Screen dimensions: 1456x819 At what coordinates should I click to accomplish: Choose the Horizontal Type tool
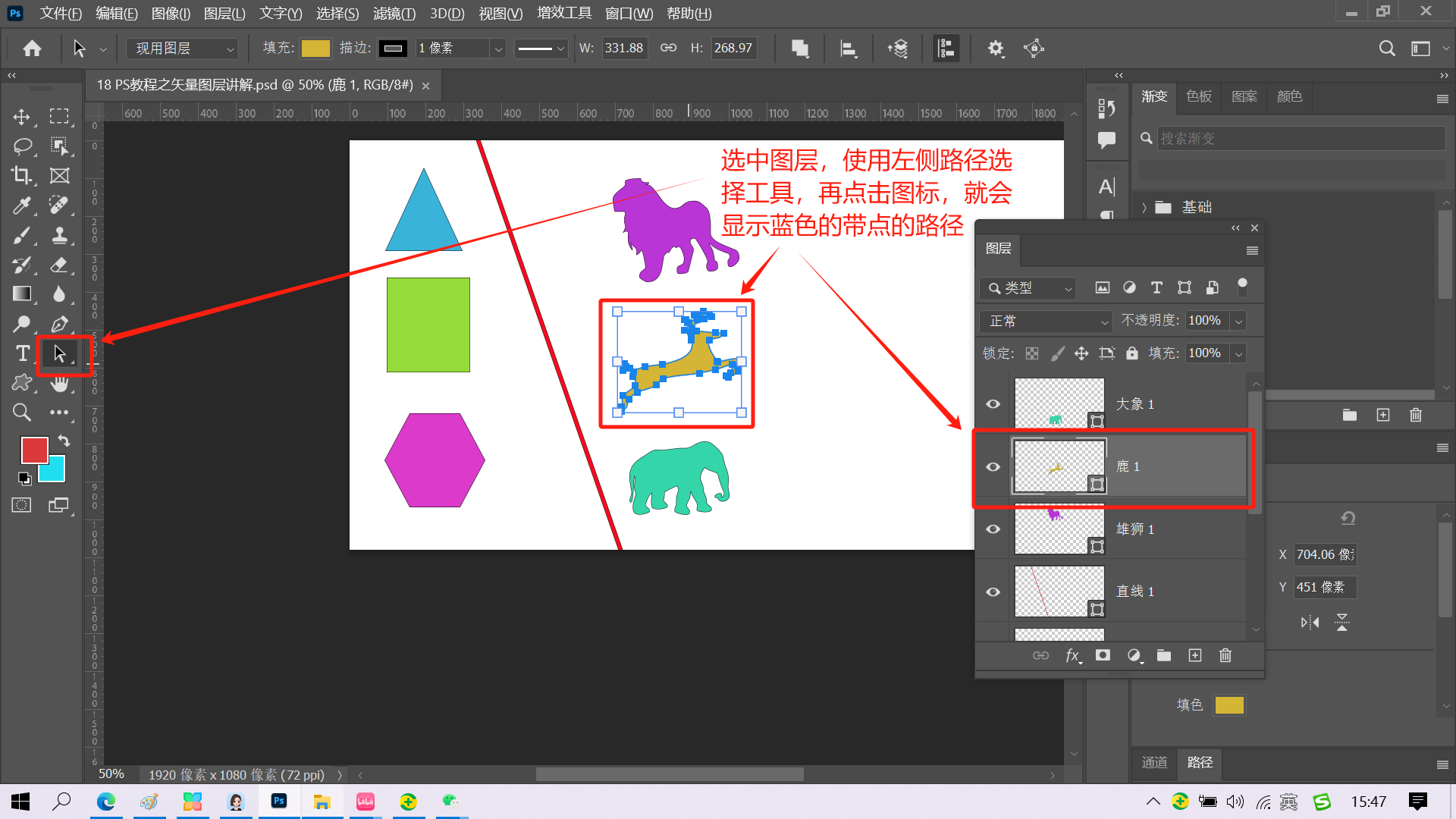click(x=22, y=353)
